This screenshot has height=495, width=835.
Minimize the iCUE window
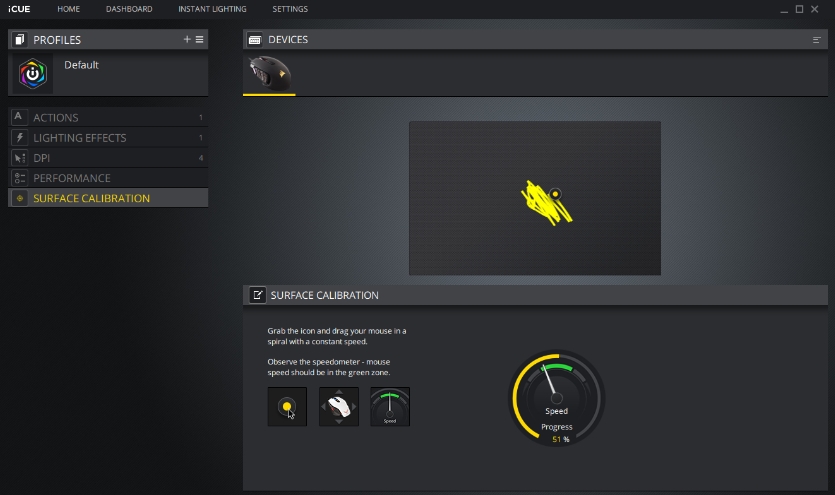[784, 10]
